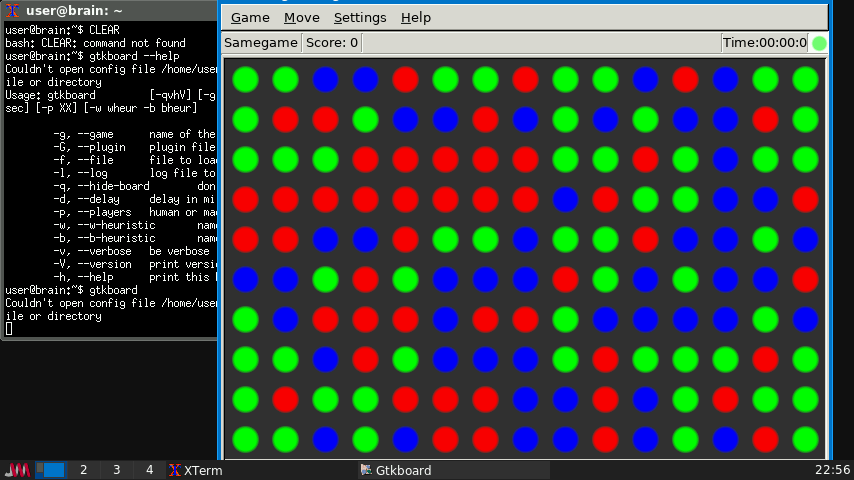Click the bottom-right green ball on the board

(x=805, y=439)
